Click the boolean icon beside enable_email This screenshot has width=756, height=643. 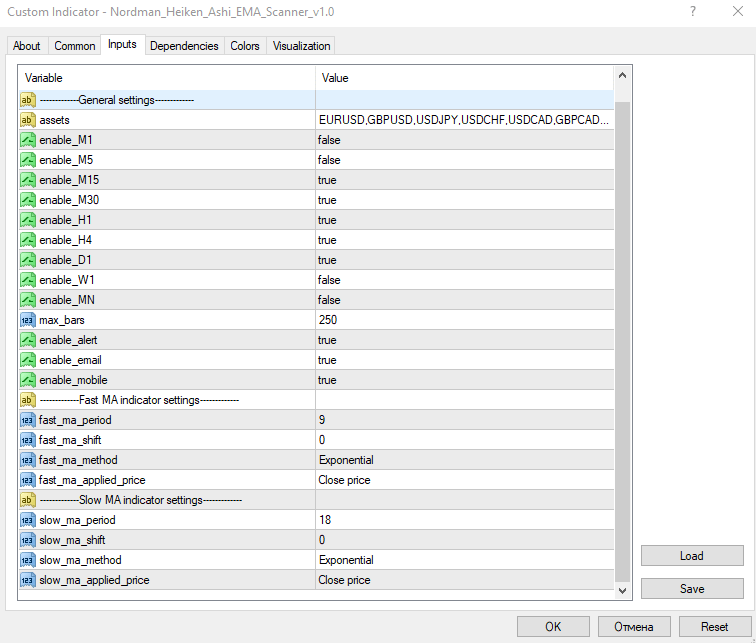pyautogui.click(x=27, y=360)
